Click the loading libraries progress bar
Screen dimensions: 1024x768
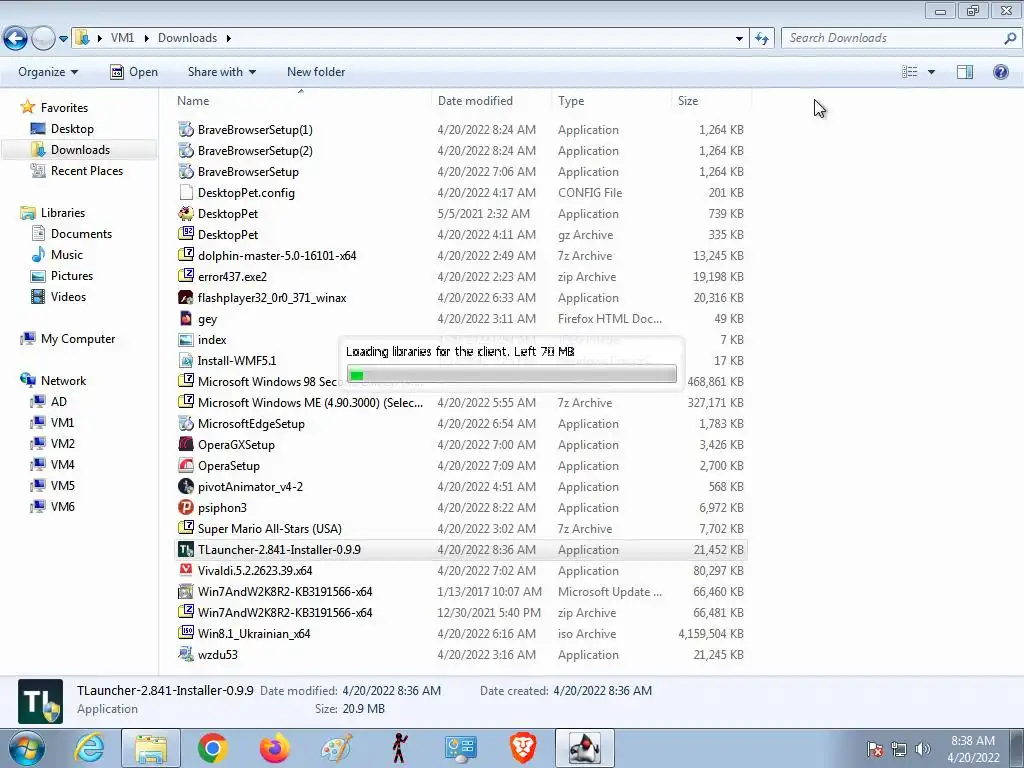click(x=512, y=375)
